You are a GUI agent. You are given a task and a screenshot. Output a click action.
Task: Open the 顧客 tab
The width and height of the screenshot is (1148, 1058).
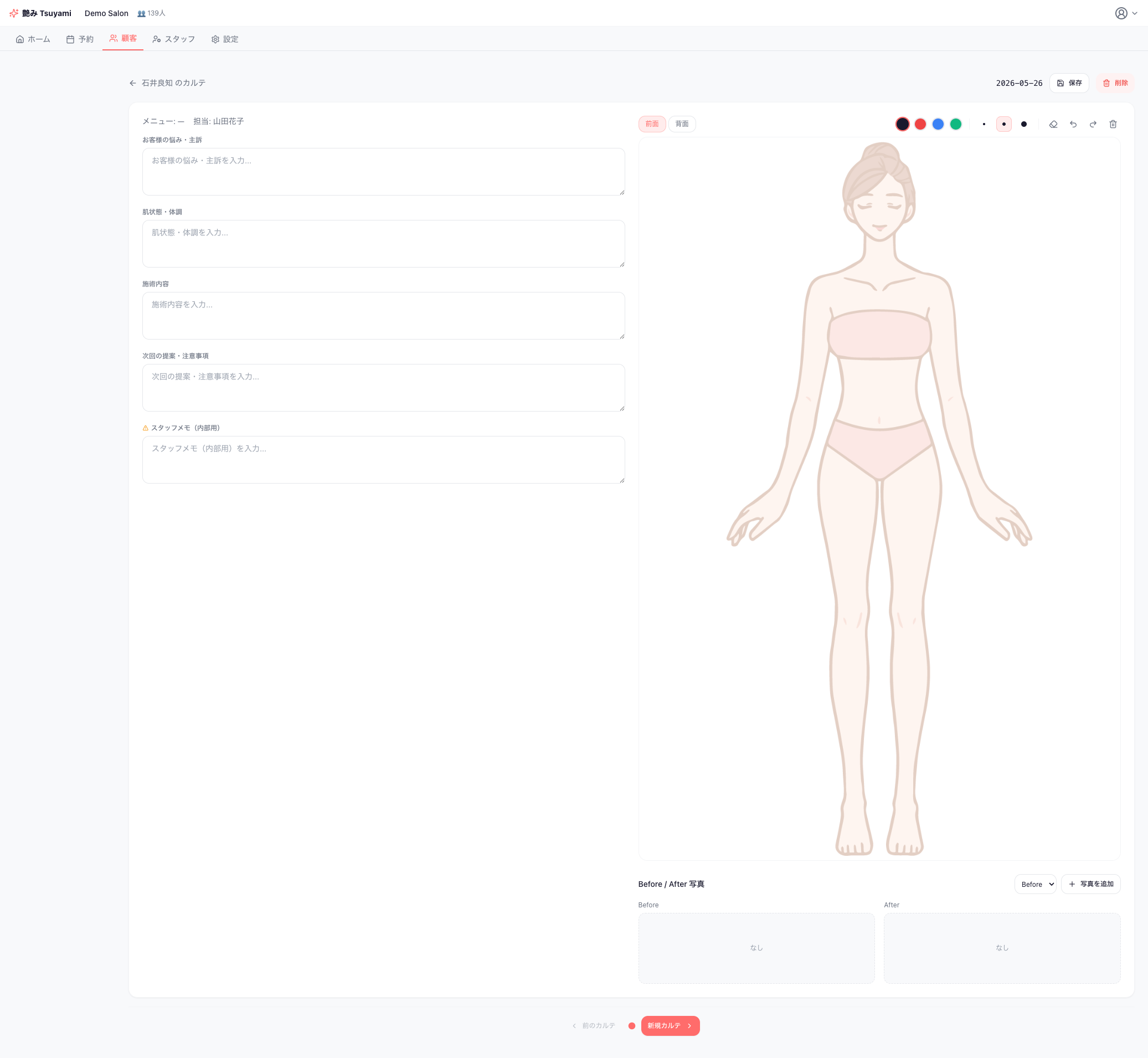(x=123, y=38)
